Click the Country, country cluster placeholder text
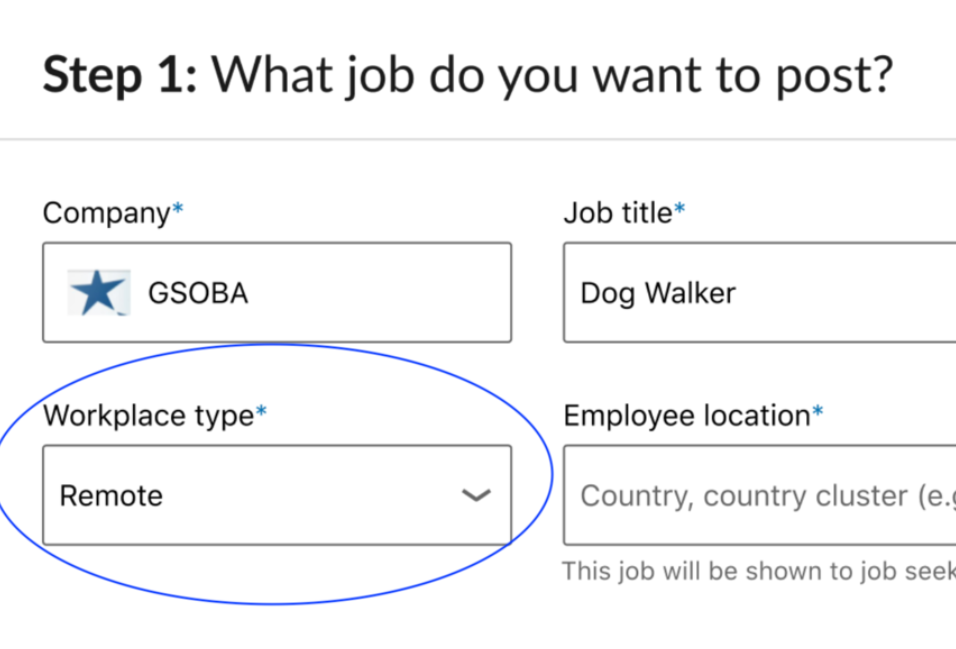The width and height of the screenshot is (956, 649). tap(768, 496)
